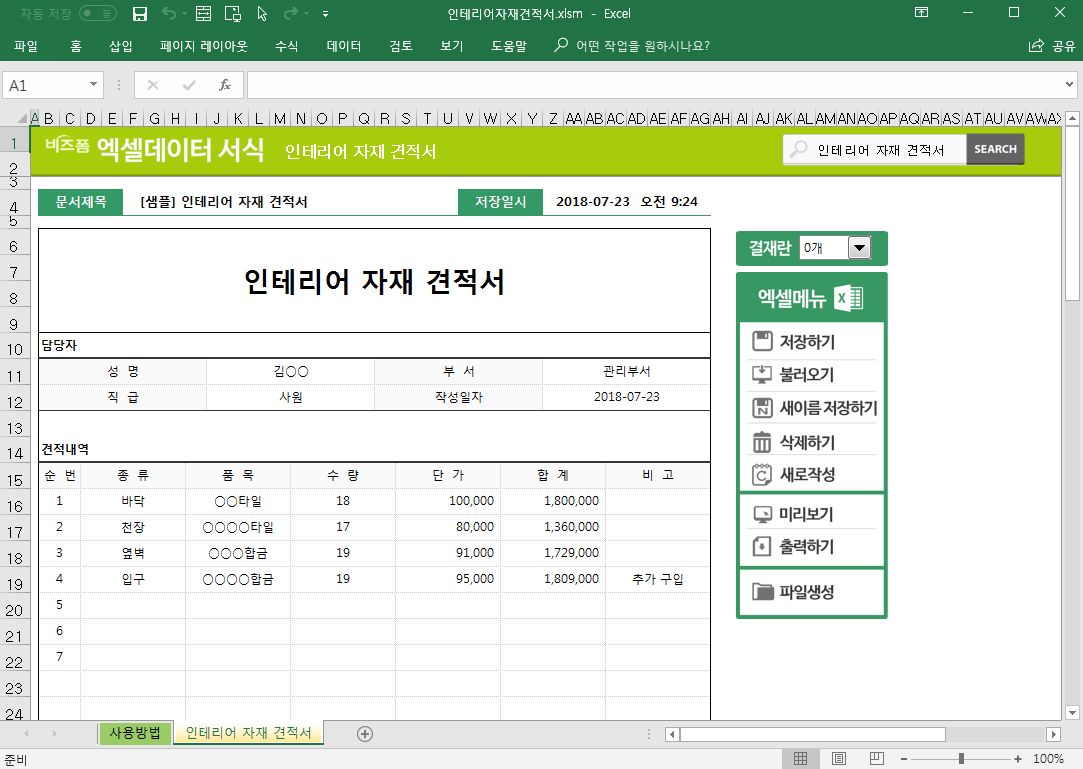The image size is (1083, 769).
Task: Click the 미리보기 preview button
Action: (806, 515)
